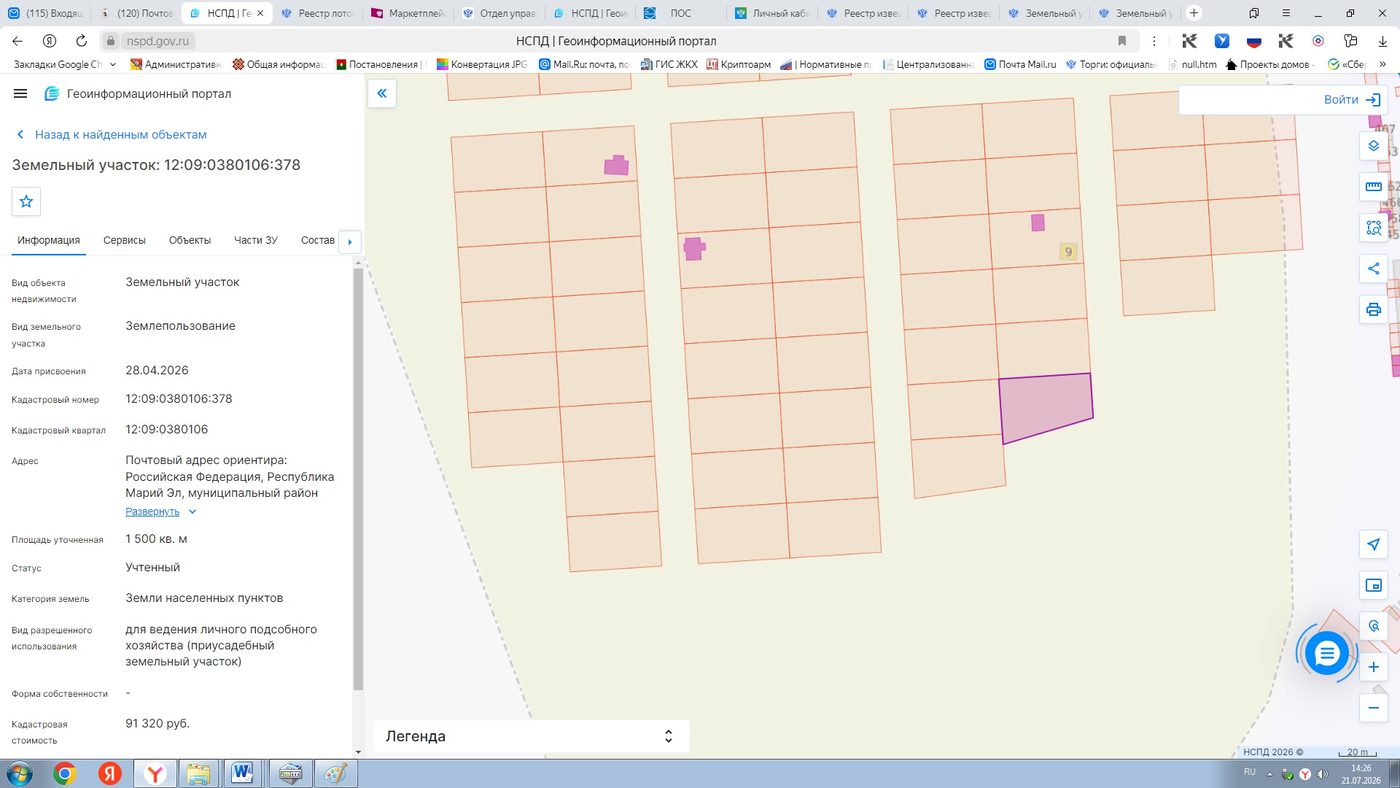This screenshot has height=788, width=1400.
Task: Click the share map icon
Action: pos(1373,268)
